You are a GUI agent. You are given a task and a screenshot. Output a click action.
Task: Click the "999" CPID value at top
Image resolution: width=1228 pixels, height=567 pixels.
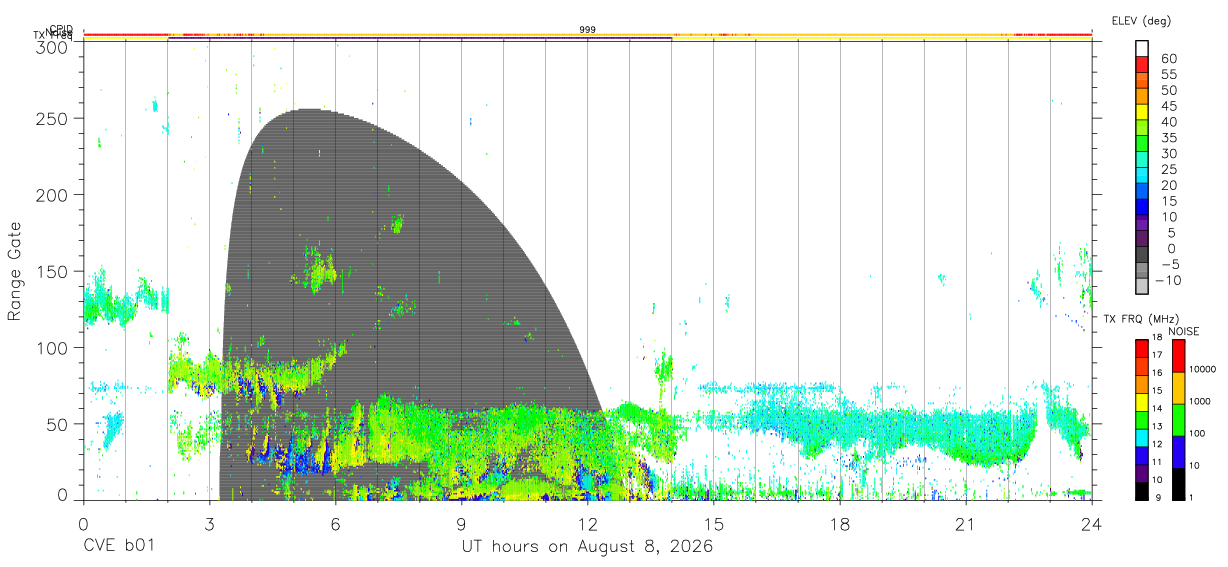point(587,30)
